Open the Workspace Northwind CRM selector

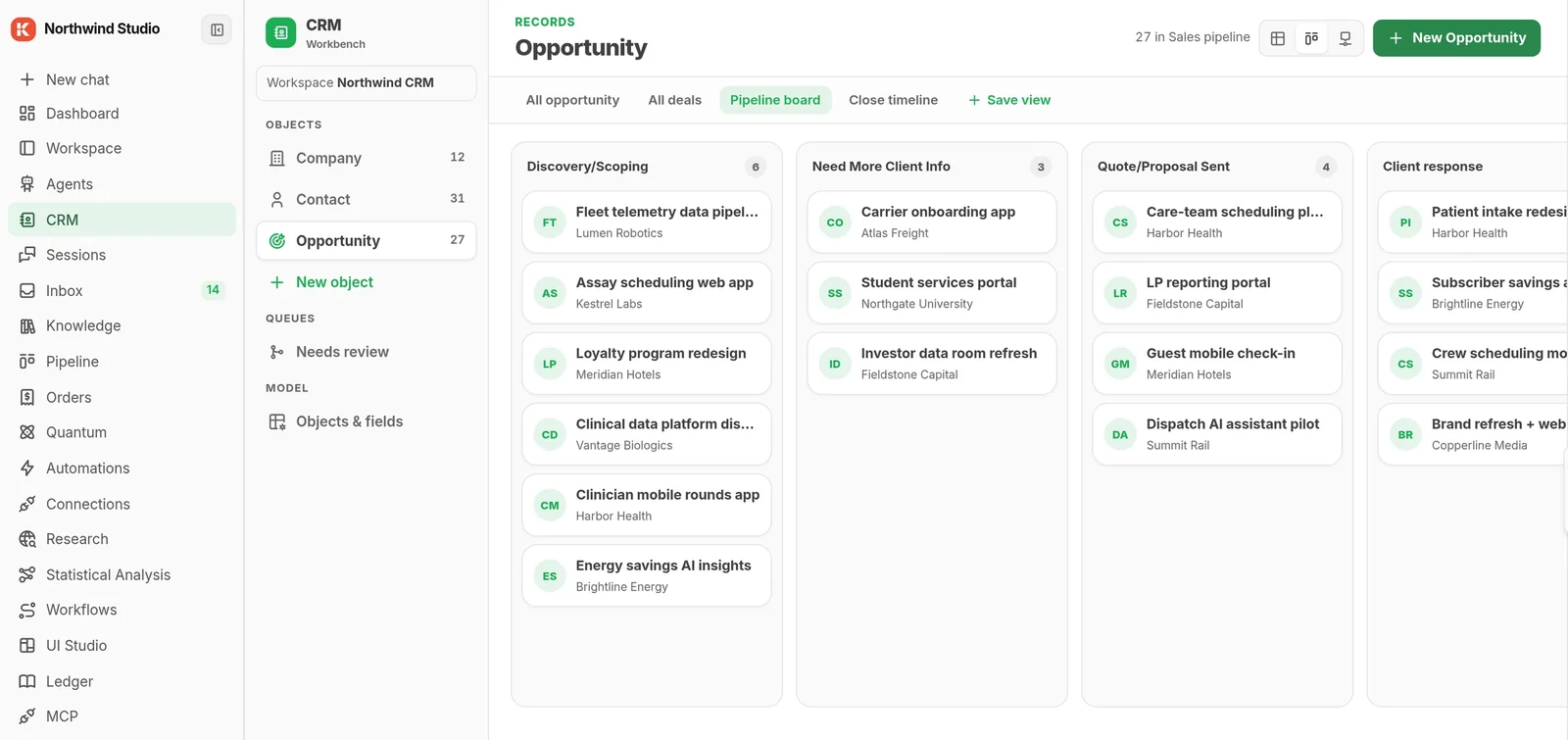click(x=367, y=83)
